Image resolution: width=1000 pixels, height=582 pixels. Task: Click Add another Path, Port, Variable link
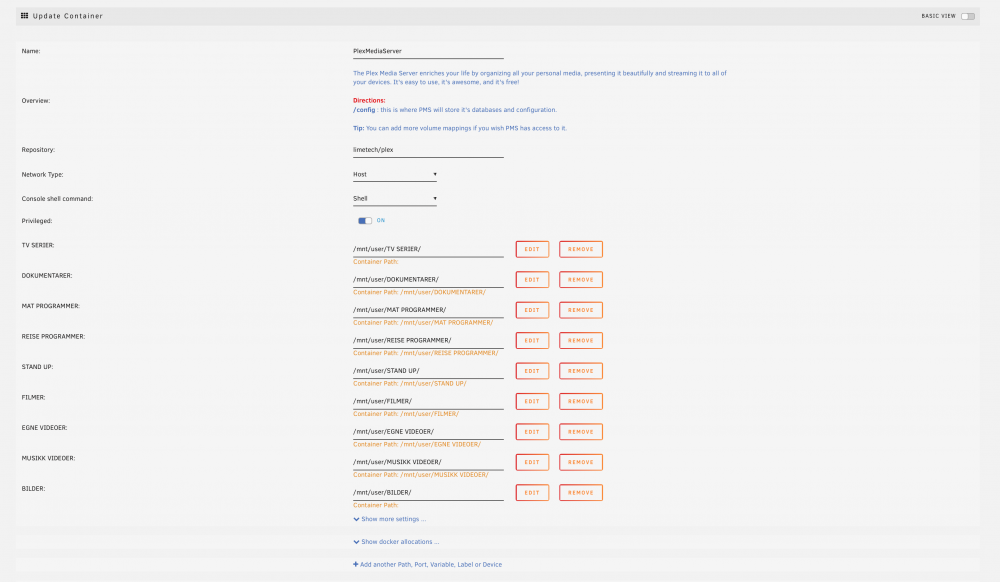point(427,565)
